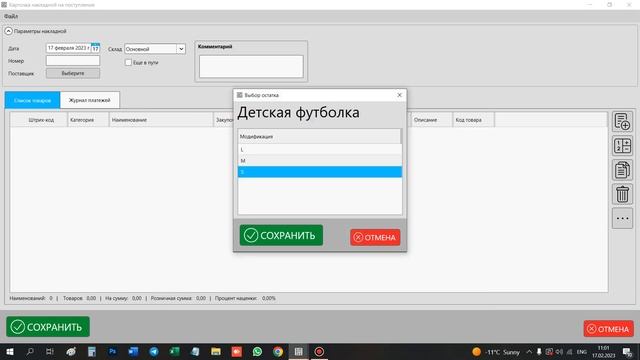Click red ОТМЕНА in the dialog
This screenshot has width=640, height=360.
(x=375, y=237)
